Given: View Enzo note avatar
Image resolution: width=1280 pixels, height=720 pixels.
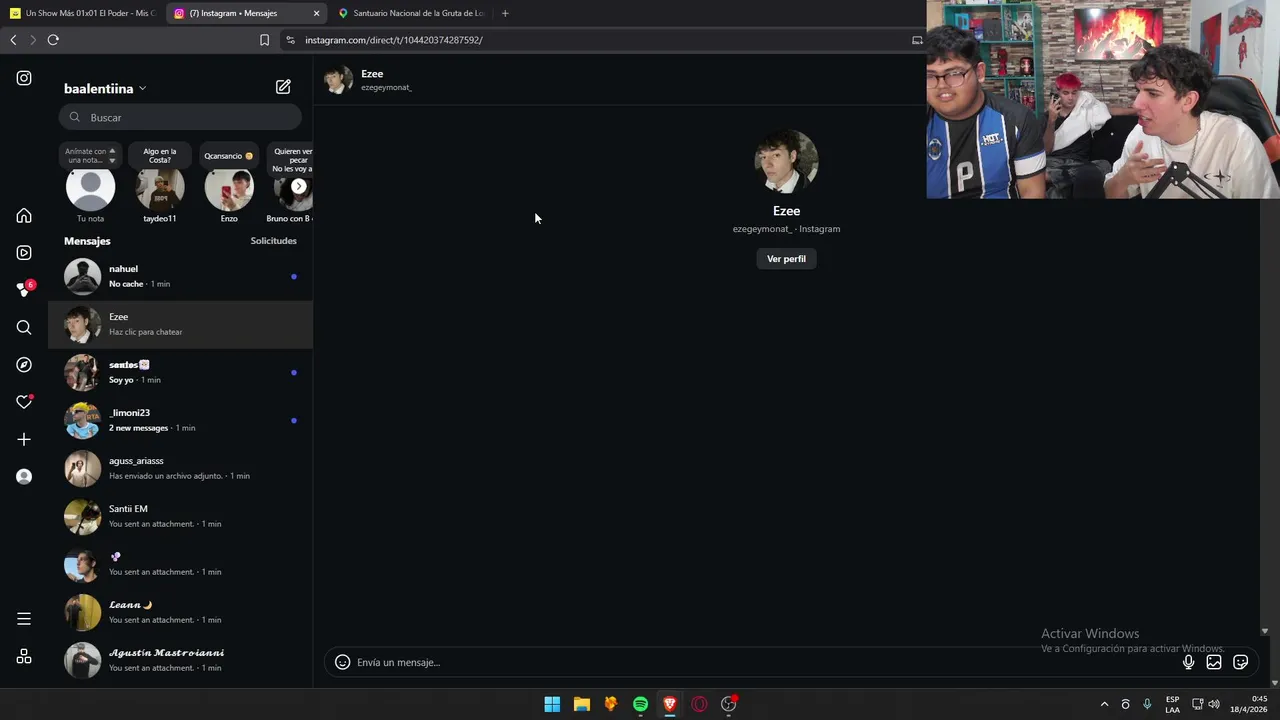Looking at the screenshot, I should (229, 188).
